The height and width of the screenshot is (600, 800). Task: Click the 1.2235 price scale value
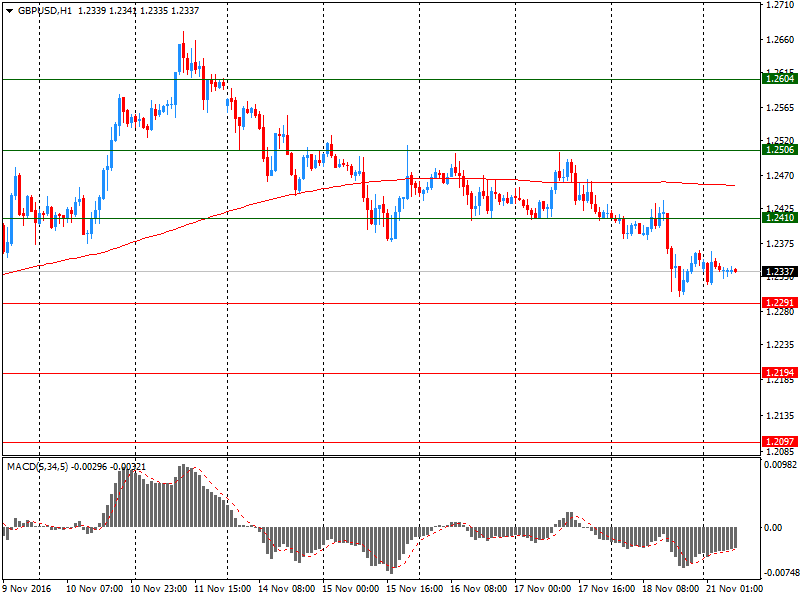coord(780,345)
